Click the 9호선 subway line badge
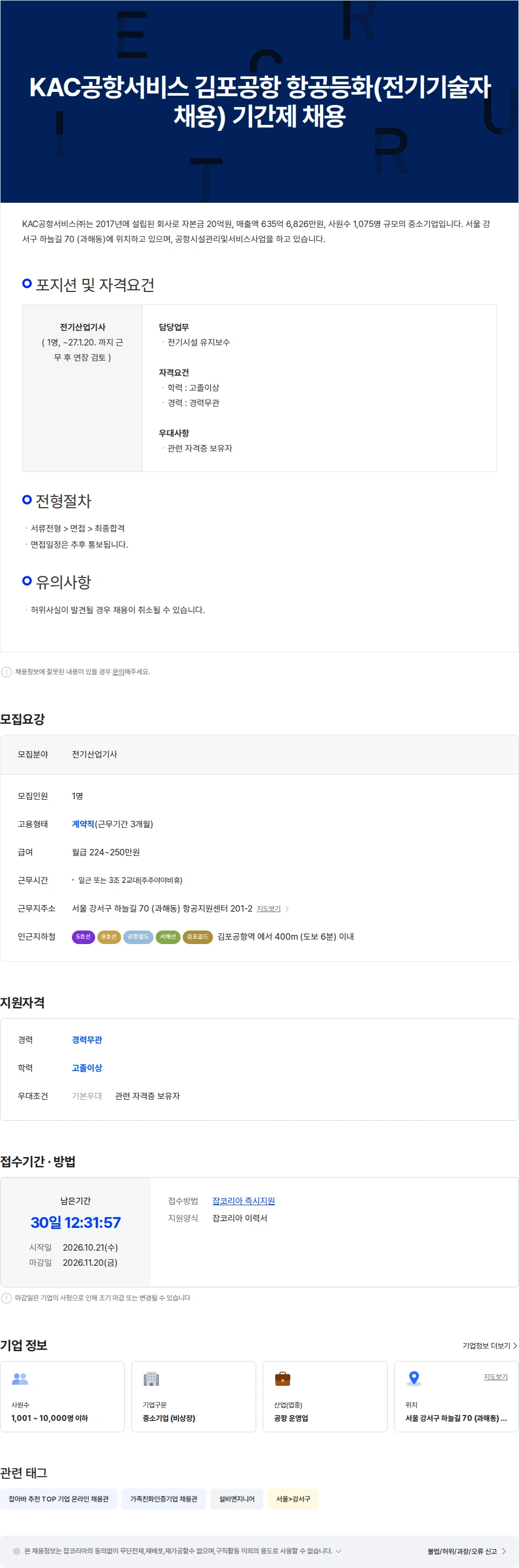The height and width of the screenshot is (1568, 519). tap(109, 936)
